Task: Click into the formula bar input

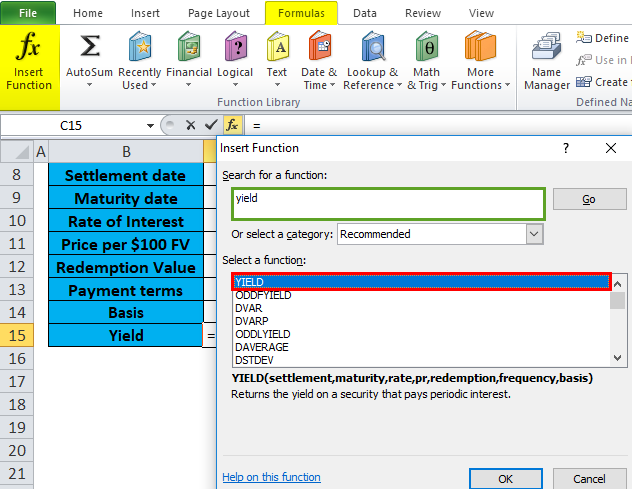Action: [x=439, y=126]
